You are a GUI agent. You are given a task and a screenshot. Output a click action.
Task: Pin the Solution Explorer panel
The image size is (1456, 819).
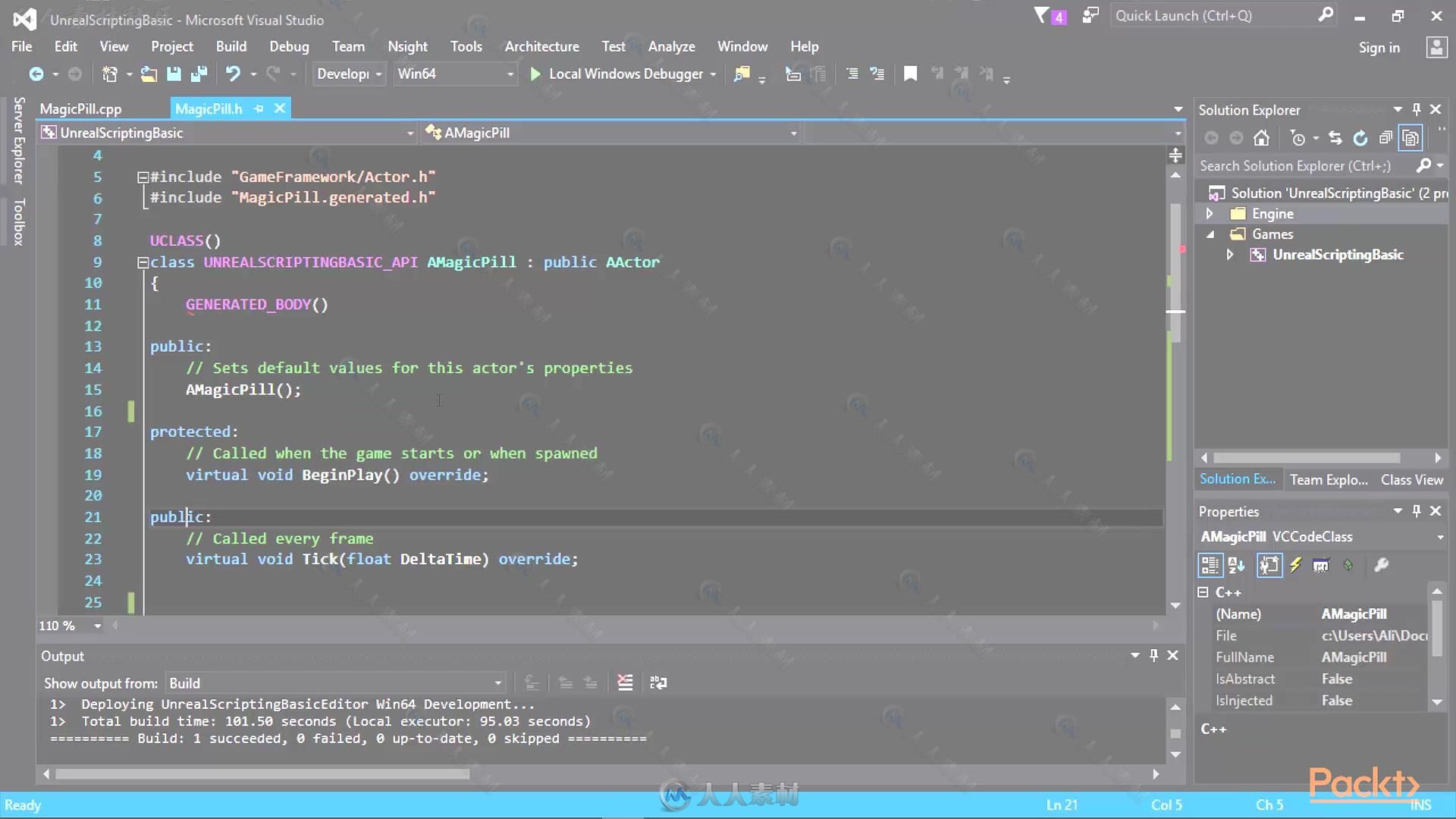point(1417,109)
